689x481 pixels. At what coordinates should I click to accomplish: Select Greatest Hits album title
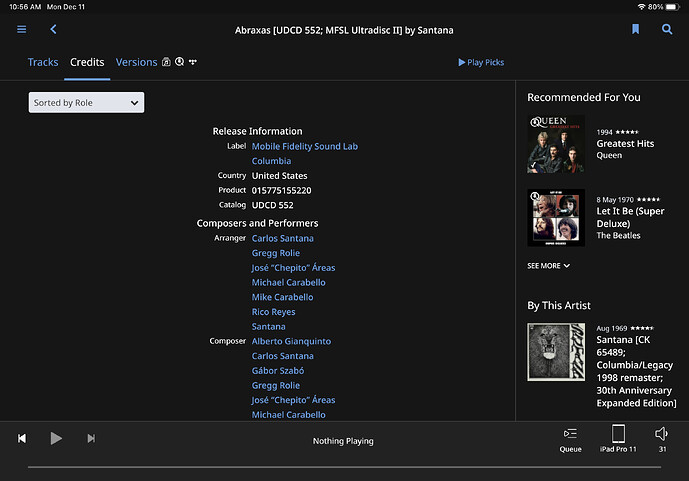625,144
